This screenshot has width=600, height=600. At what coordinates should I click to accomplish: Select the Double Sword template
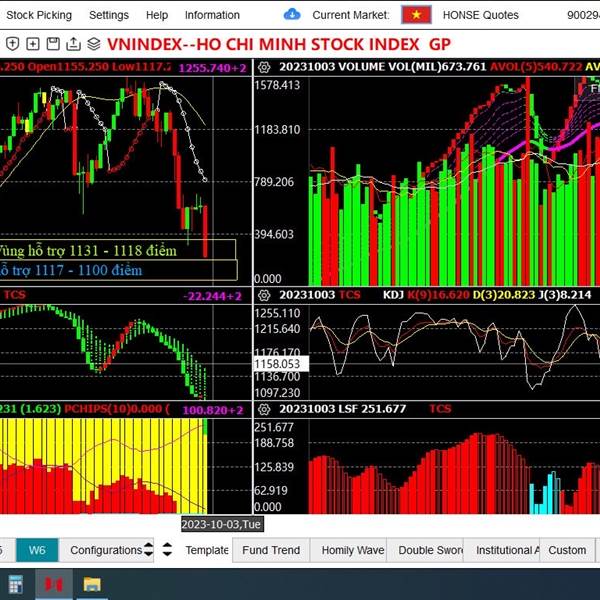pos(425,550)
